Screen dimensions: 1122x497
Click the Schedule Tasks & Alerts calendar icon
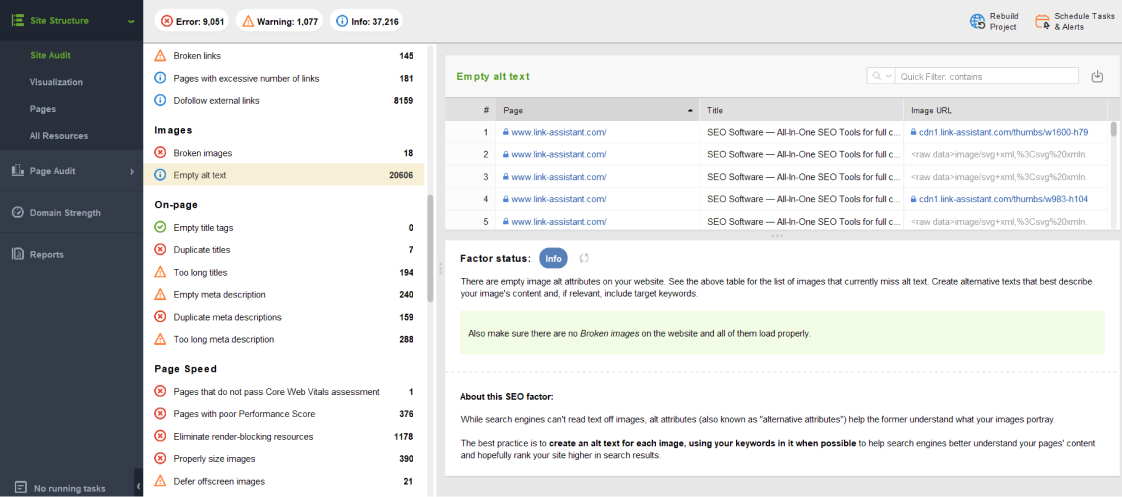[x=1043, y=21]
